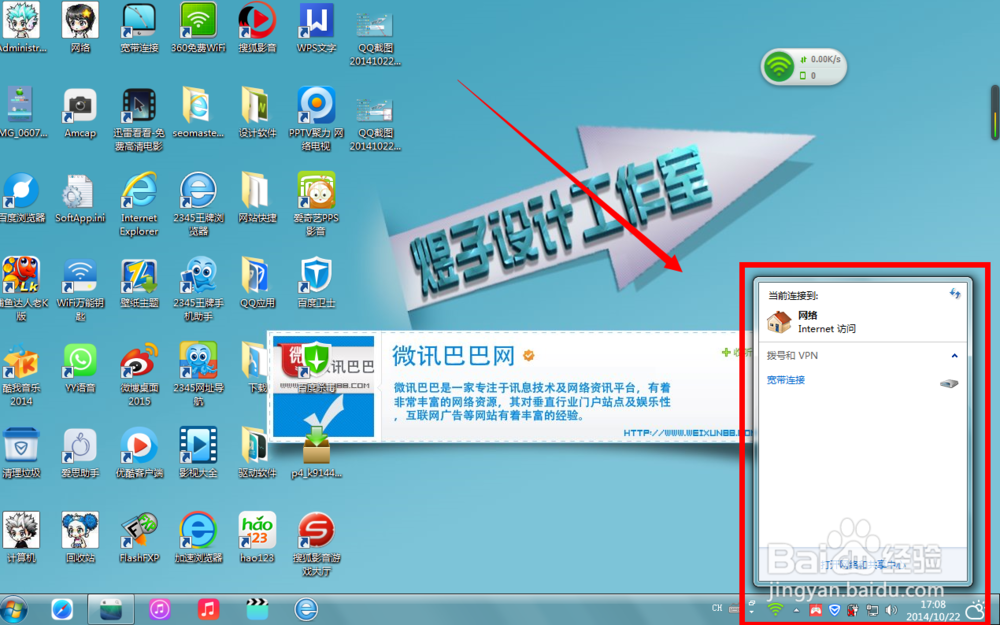Select the SoftApp.ini file
The width and height of the screenshot is (1000, 625).
point(80,198)
